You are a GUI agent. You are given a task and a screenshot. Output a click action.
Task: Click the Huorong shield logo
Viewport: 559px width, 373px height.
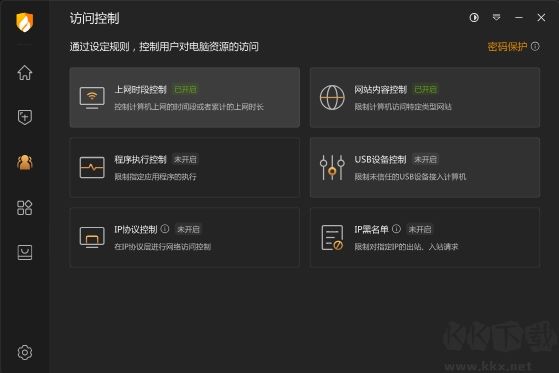pyautogui.click(x=25, y=22)
